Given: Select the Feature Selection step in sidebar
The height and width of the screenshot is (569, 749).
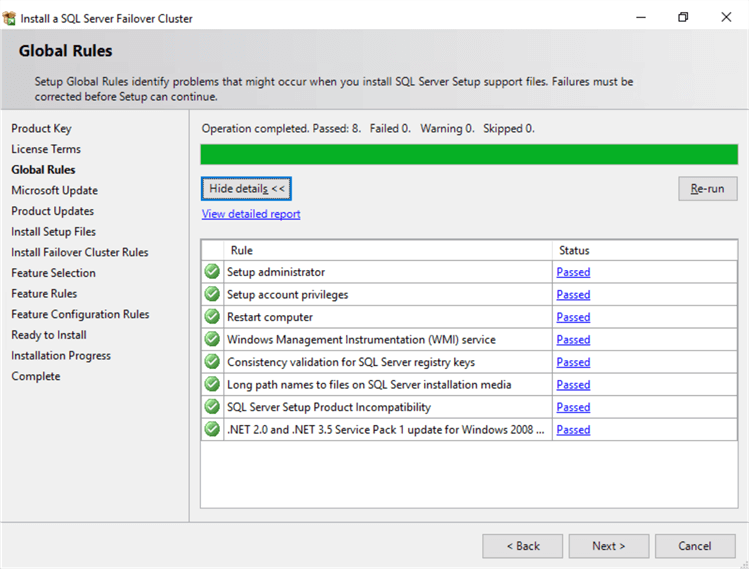Looking at the screenshot, I should 54,273.
